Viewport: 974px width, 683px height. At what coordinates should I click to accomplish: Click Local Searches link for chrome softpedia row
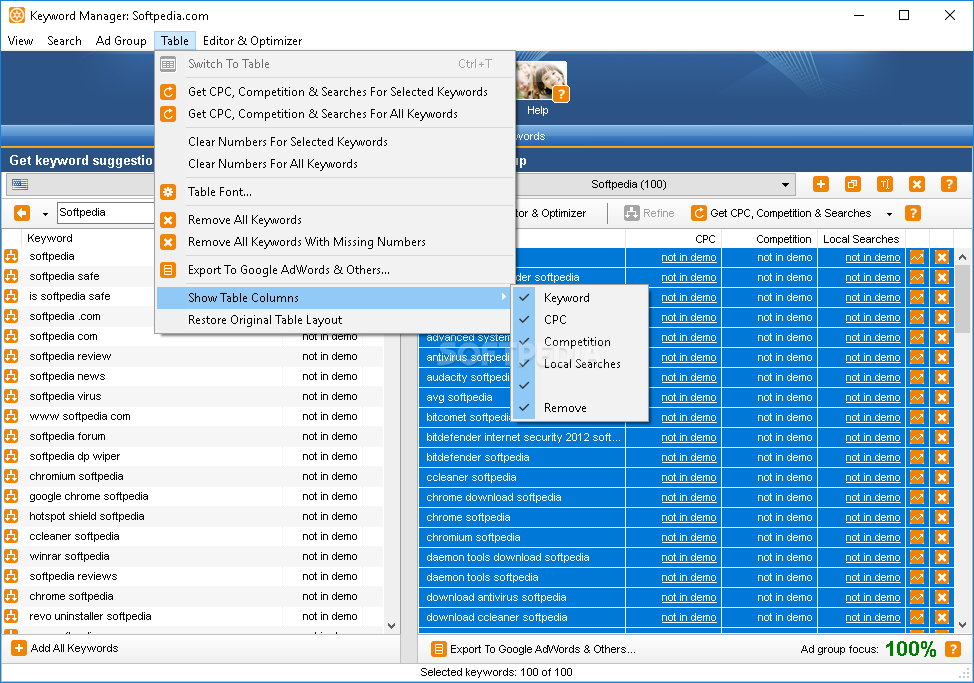[x=872, y=517]
